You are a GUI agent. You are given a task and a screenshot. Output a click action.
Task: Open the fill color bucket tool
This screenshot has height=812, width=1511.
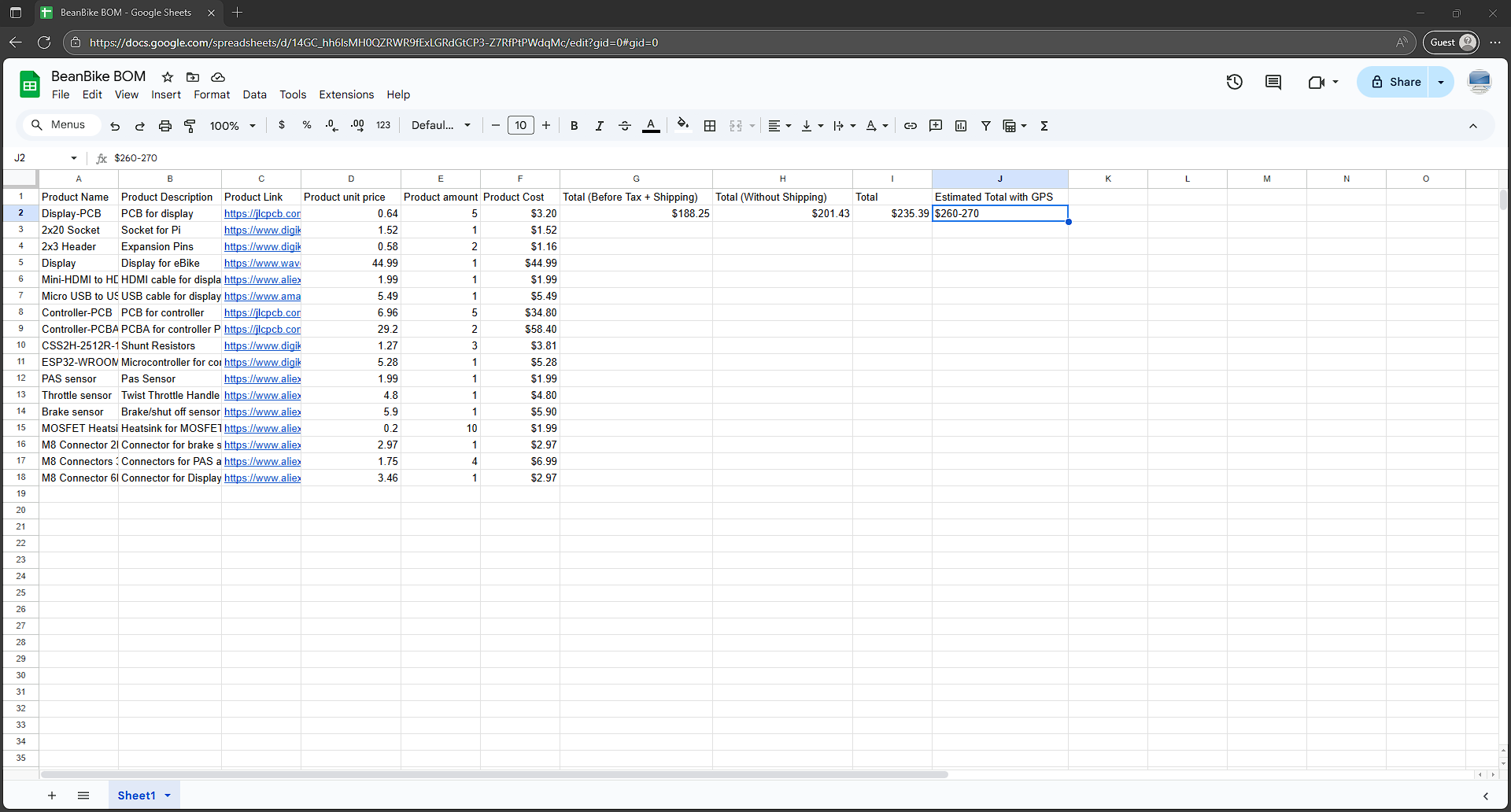(683, 125)
